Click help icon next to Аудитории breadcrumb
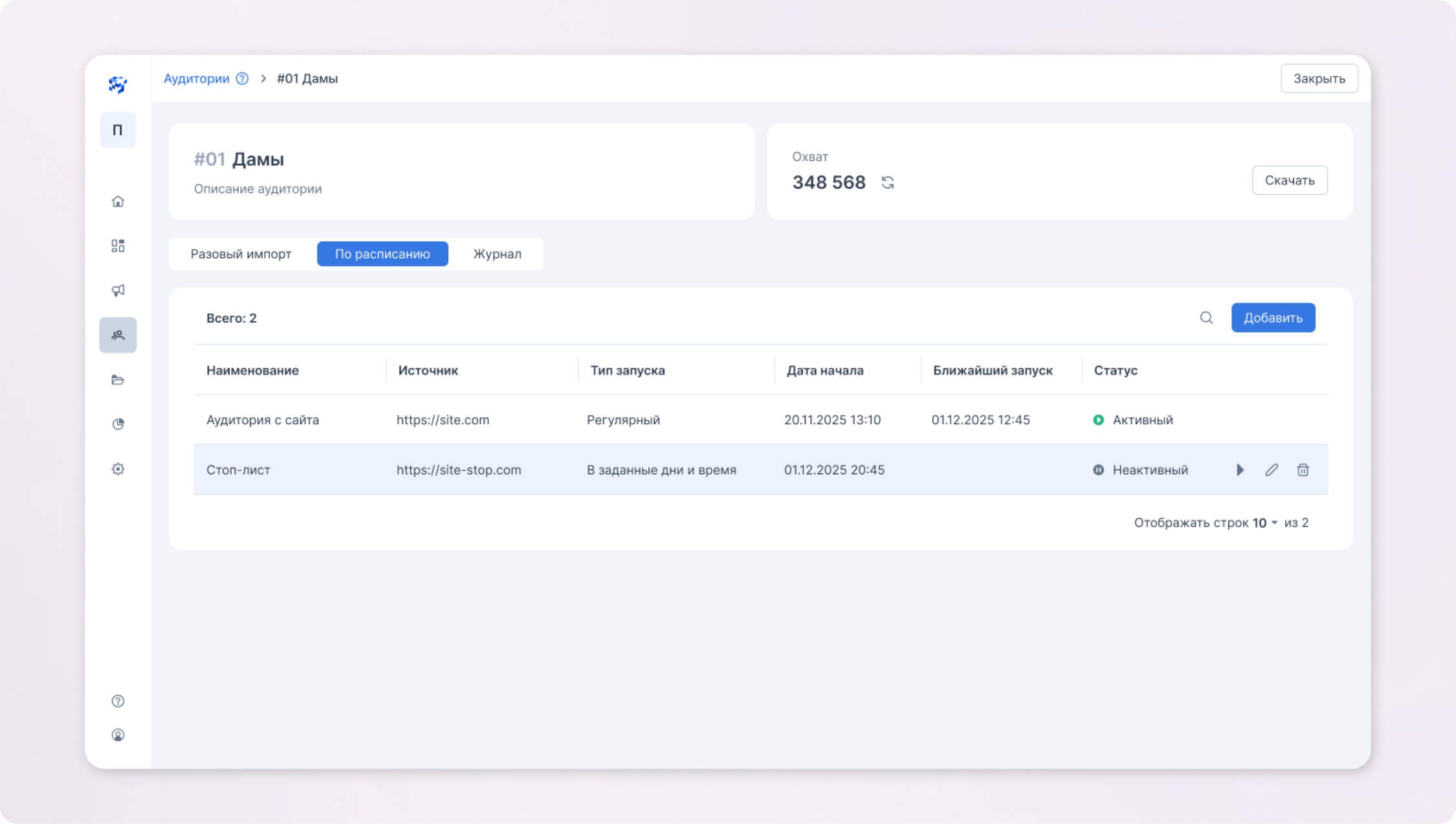 242,78
